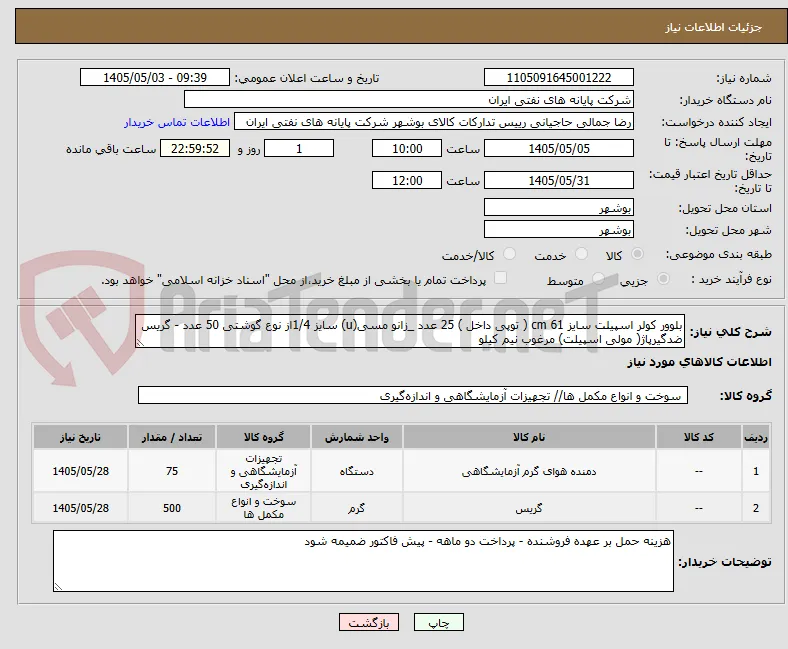Click the واحد شمارش column header
The image size is (788, 649).
click(356, 437)
